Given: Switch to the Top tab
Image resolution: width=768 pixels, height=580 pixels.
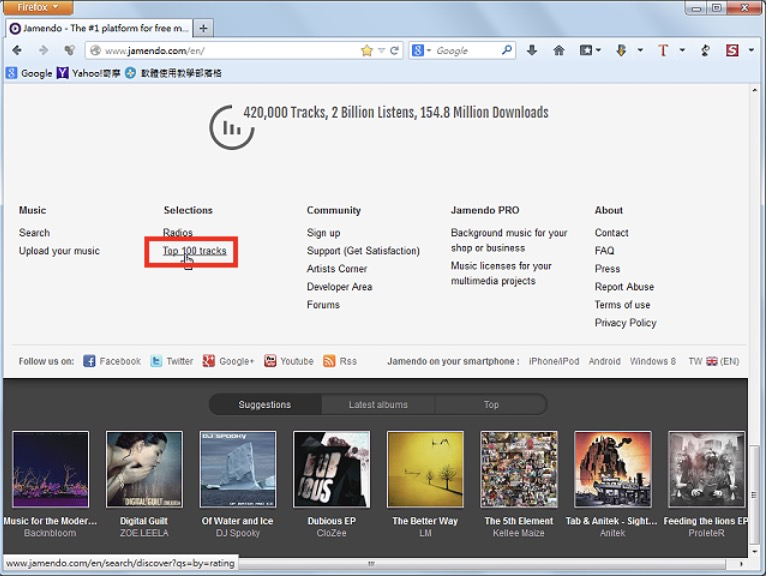Looking at the screenshot, I should (491, 405).
